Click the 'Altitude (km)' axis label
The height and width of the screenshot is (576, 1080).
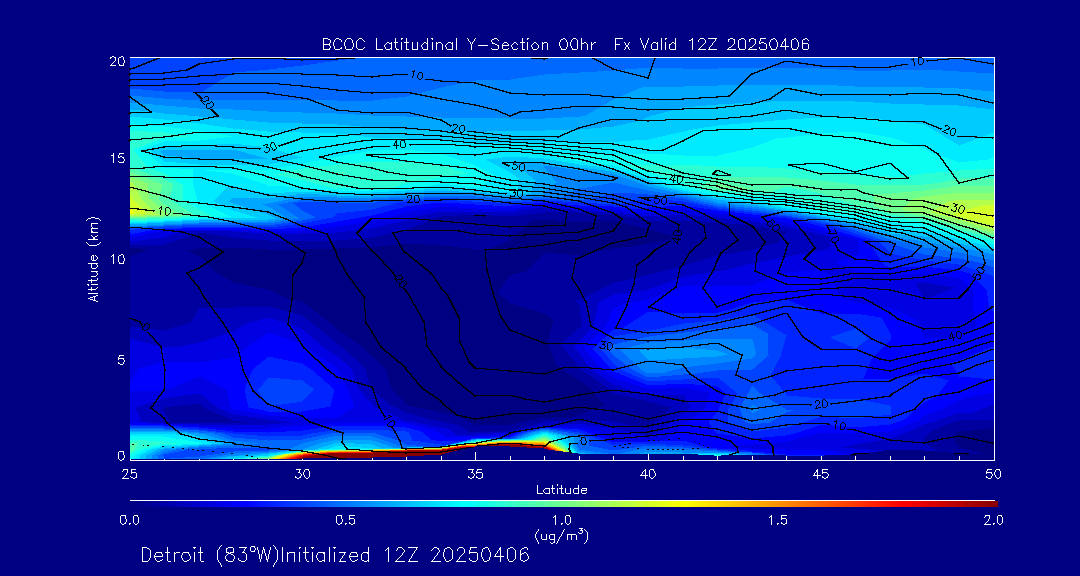(x=93, y=258)
